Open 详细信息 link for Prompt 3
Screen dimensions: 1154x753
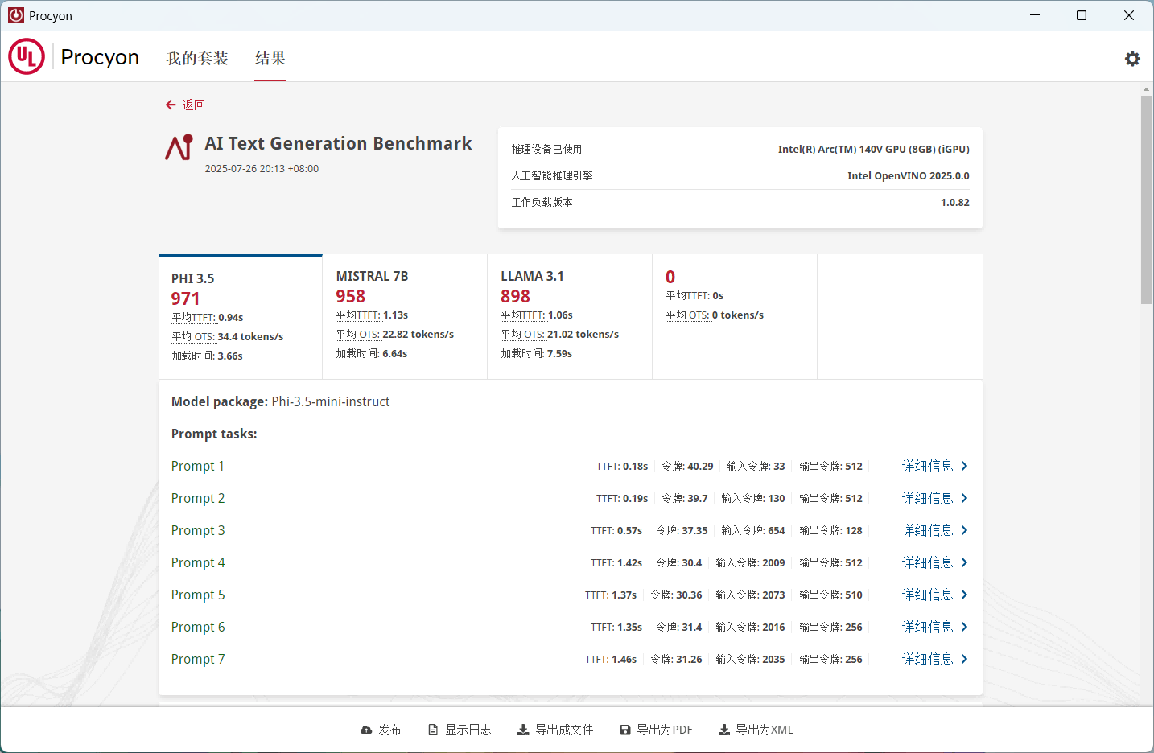click(927, 531)
